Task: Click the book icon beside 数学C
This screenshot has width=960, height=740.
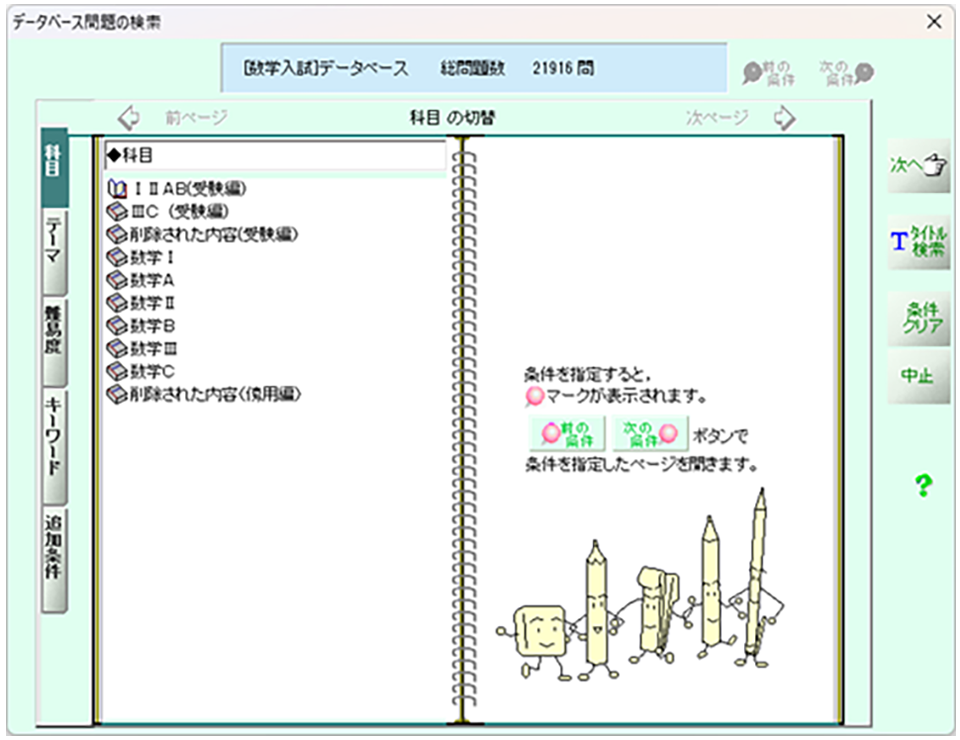Action: (x=117, y=372)
